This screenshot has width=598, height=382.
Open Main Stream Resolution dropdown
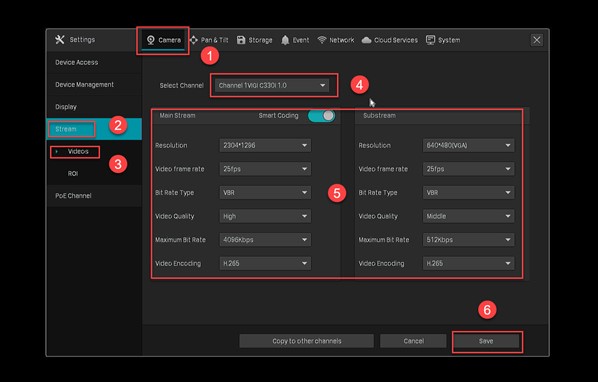click(265, 145)
